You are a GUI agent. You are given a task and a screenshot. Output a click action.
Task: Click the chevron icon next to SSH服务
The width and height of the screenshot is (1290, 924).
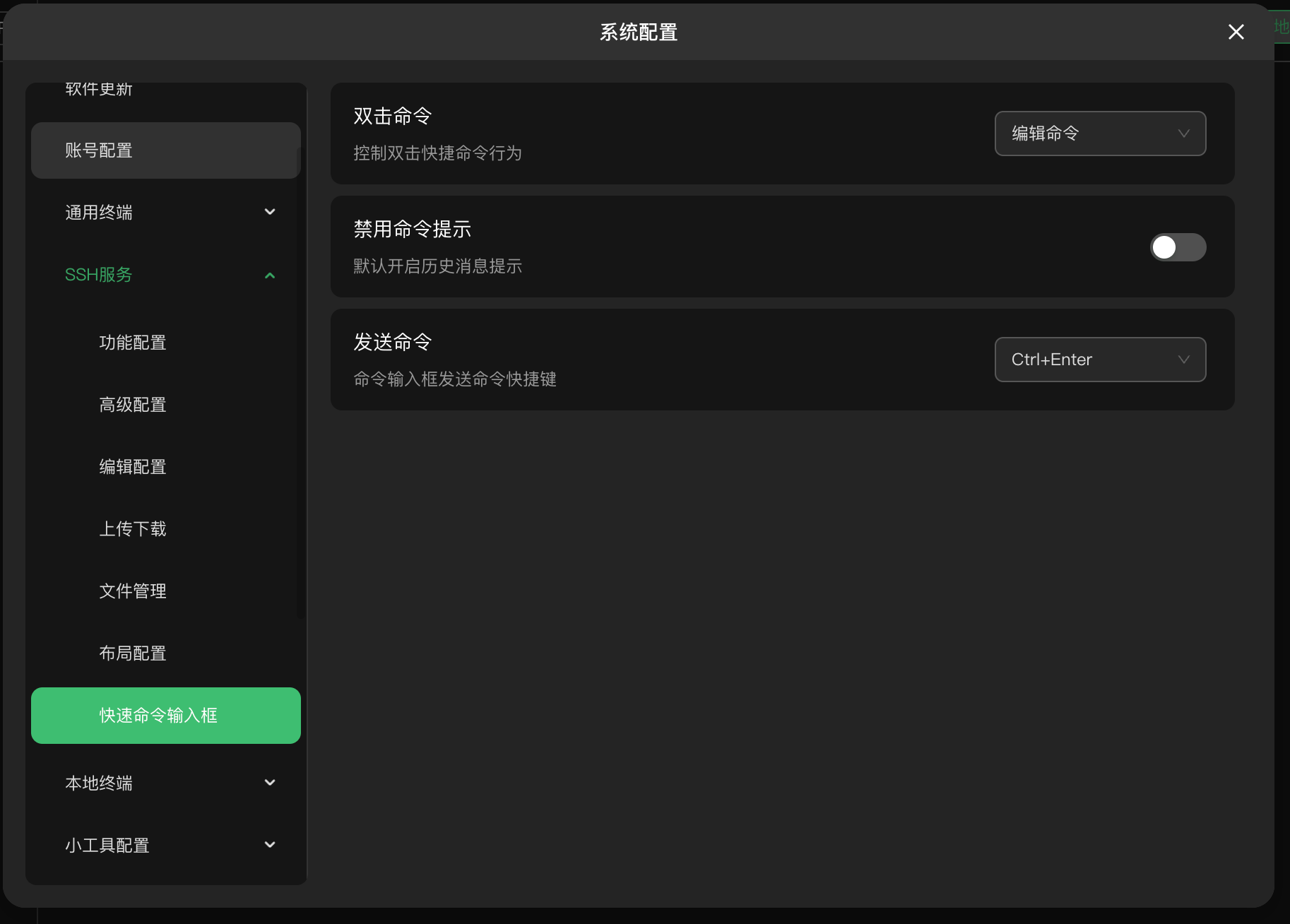tap(268, 275)
